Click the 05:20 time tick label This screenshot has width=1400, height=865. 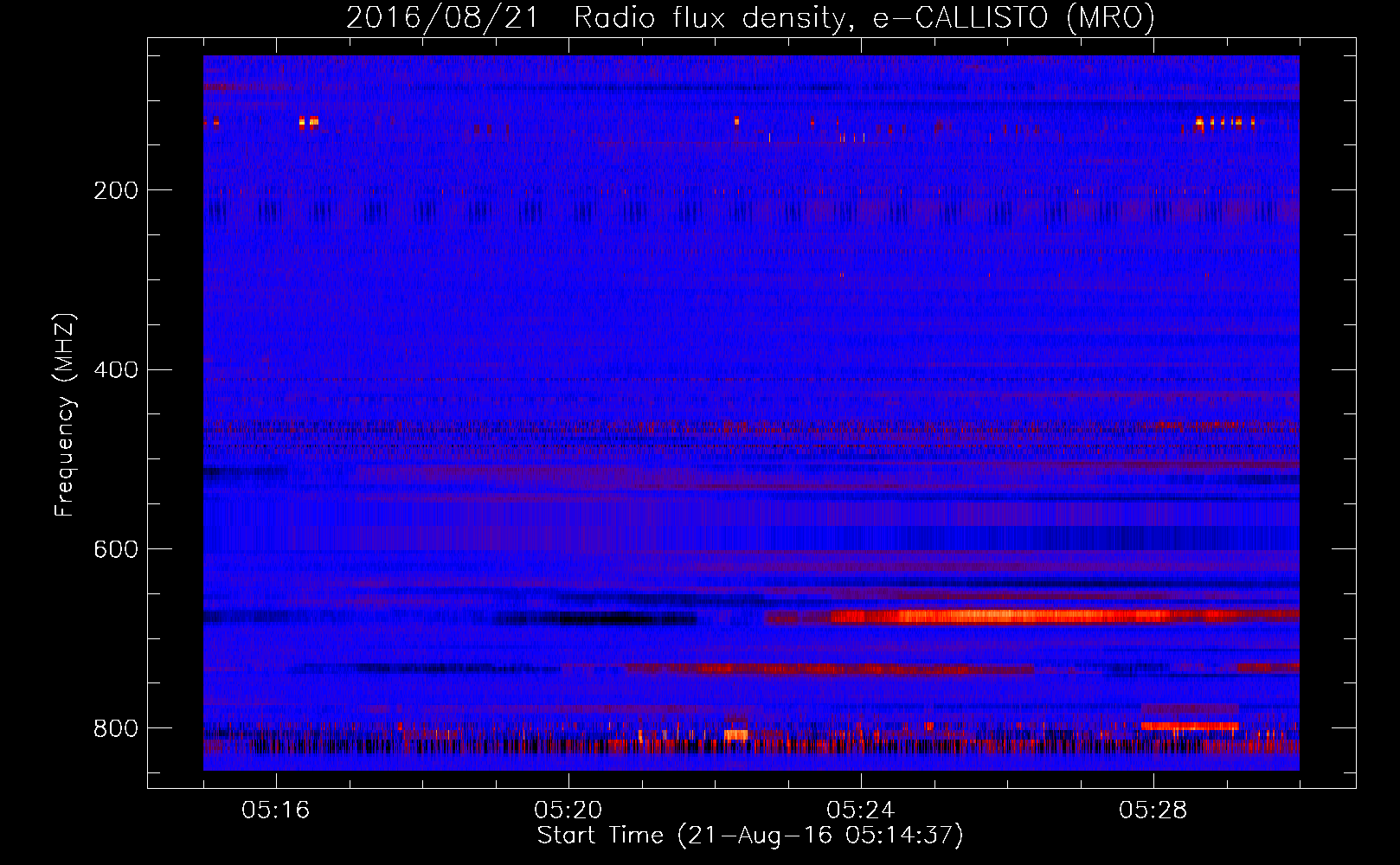(568, 811)
